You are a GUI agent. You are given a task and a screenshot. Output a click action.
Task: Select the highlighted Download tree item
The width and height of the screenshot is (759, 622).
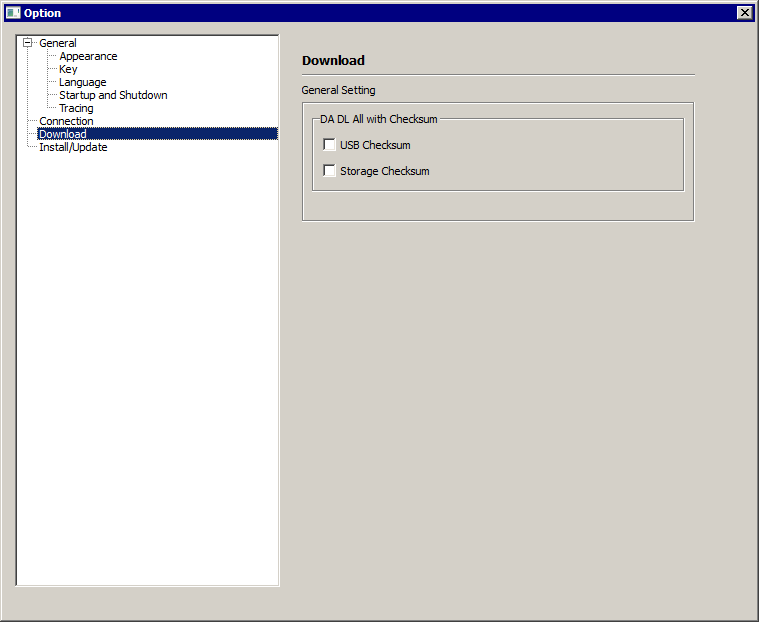click(x=63, y=134)
